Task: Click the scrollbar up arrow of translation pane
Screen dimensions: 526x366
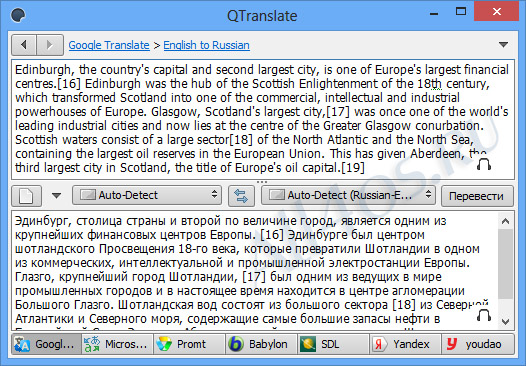Action: (x=505, y=221)
